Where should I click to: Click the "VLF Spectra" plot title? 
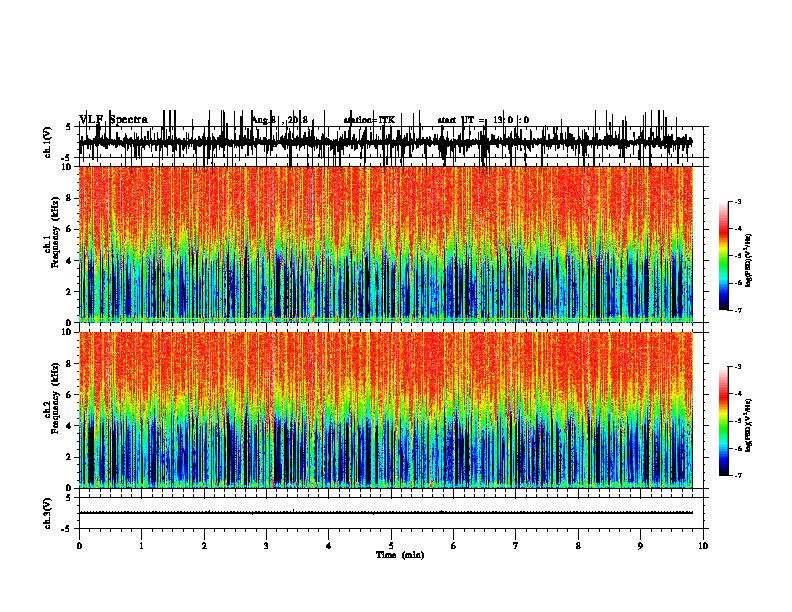tap(113, 120)
